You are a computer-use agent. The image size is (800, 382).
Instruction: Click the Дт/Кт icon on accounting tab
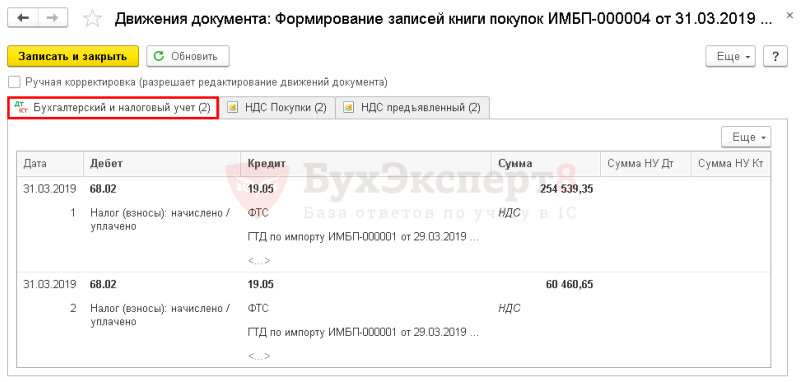coord(20,108)
